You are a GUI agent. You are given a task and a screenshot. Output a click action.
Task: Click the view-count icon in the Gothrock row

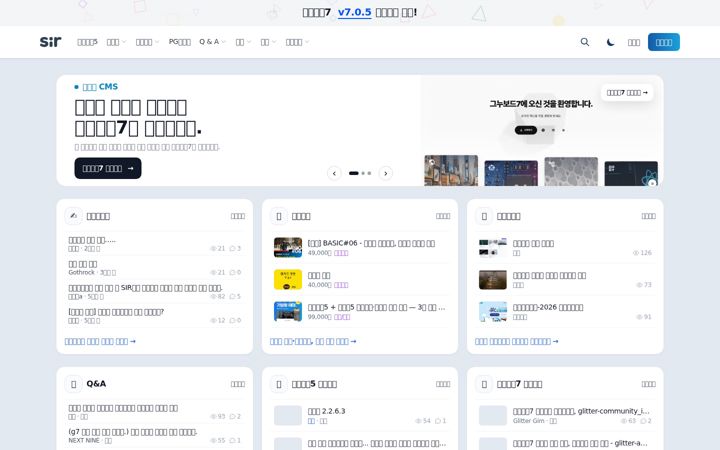pos(213,272)
